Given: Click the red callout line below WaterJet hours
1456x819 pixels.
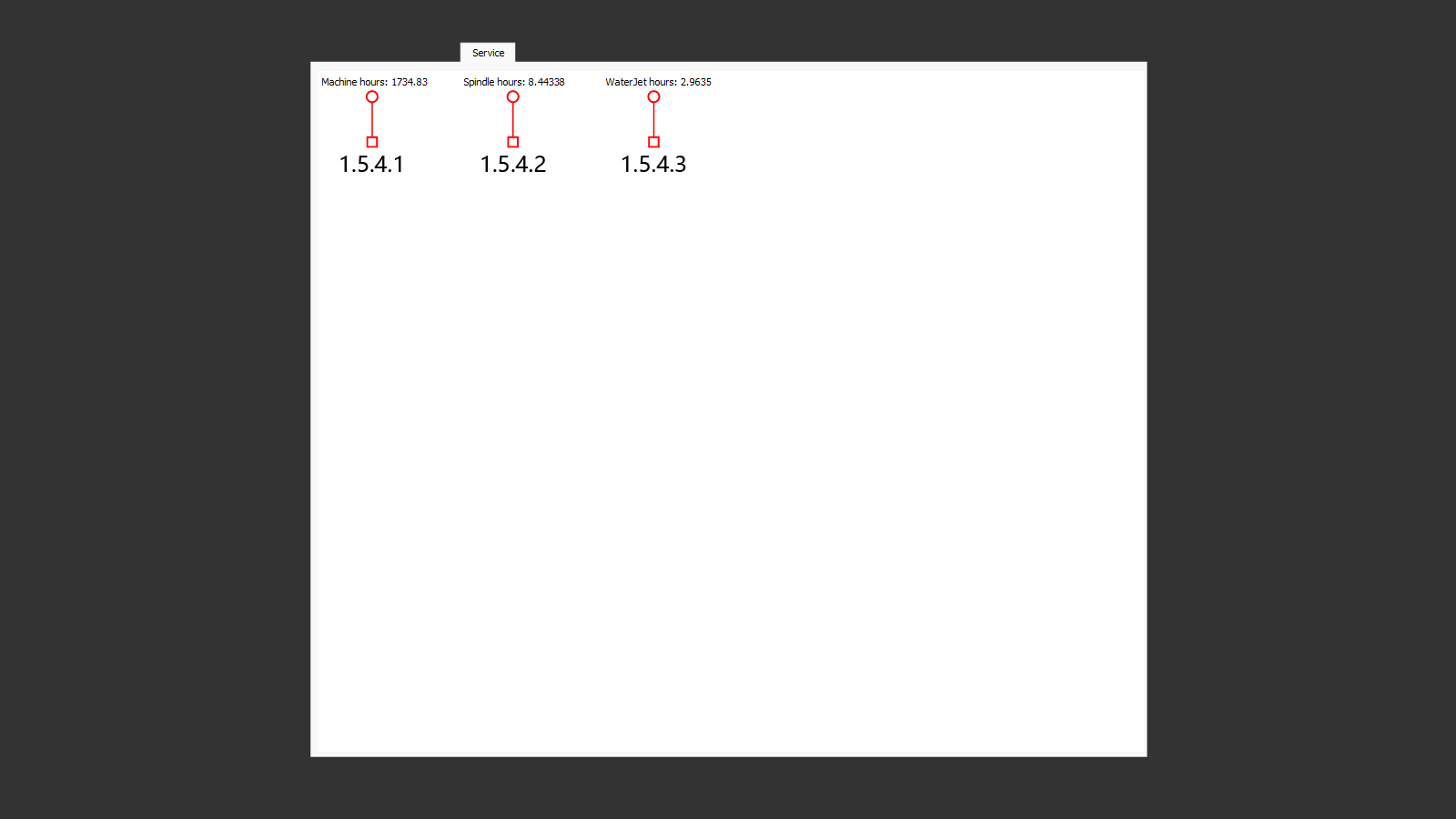Looking at the screenshot, I should pyautogui.click(x=653, y=119).
